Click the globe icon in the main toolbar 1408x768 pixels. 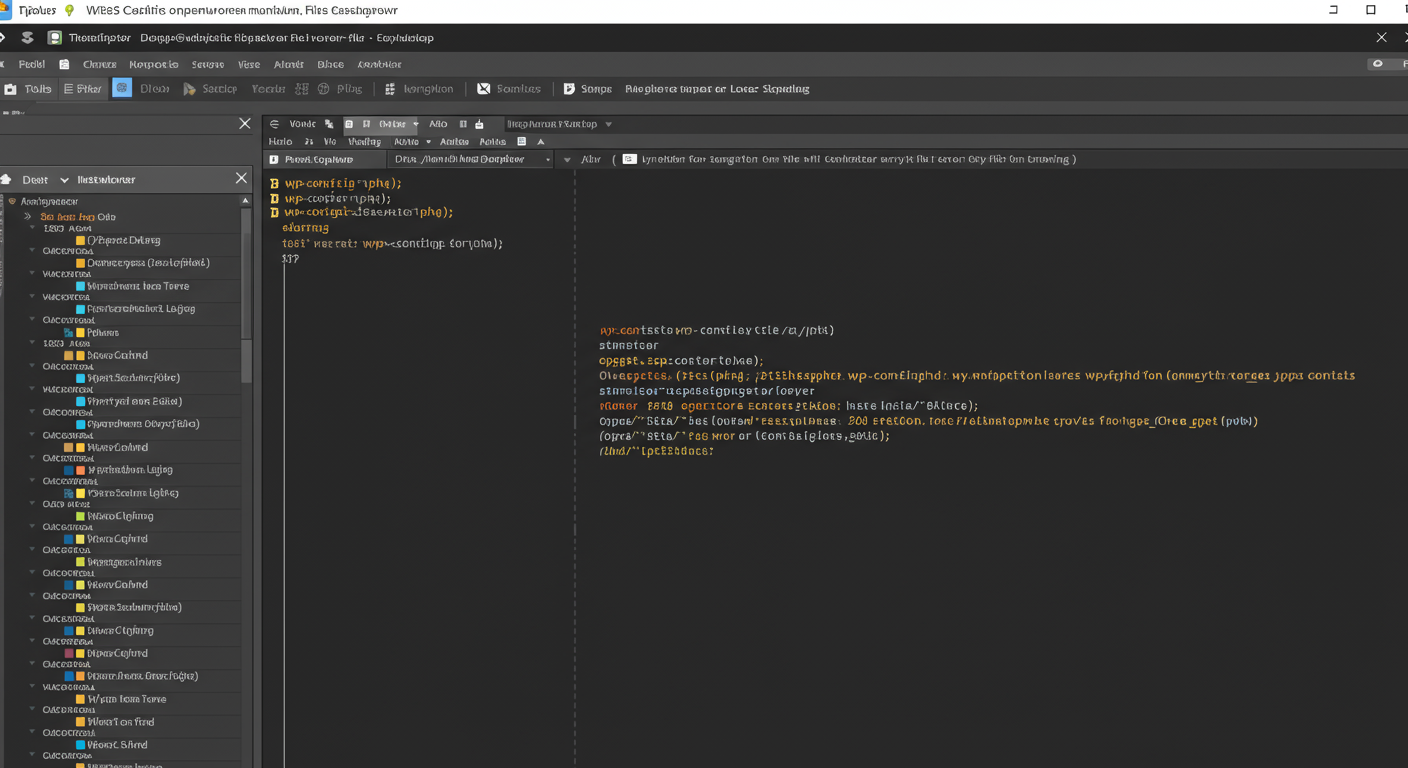(x=324, y=89)
